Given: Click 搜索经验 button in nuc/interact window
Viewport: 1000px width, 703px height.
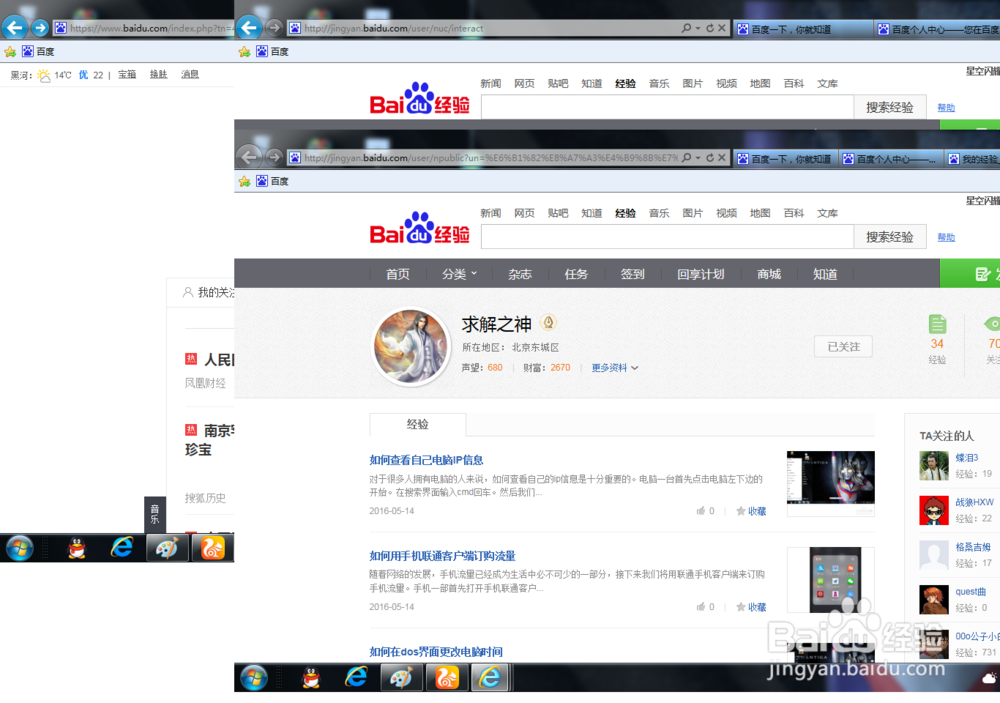Looking at the screenshot, I should [890, 107].
